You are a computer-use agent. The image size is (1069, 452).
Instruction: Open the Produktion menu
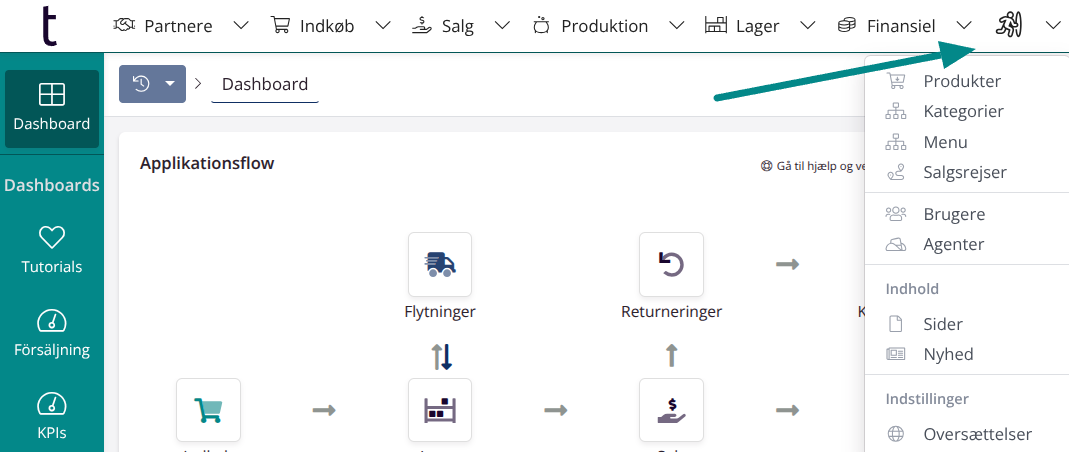(593, 26)
